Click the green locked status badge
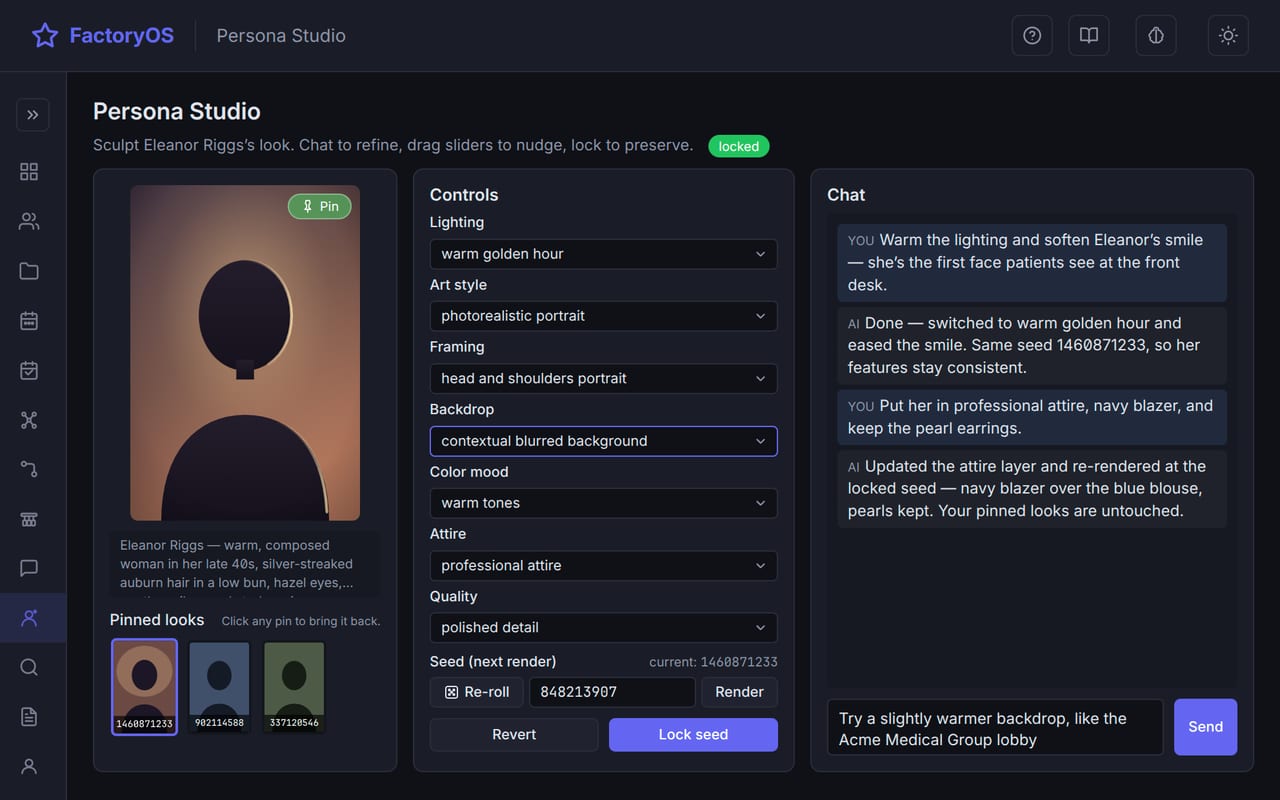Image resolution: width=1280 pixels, height=800 pixels. 739,146
